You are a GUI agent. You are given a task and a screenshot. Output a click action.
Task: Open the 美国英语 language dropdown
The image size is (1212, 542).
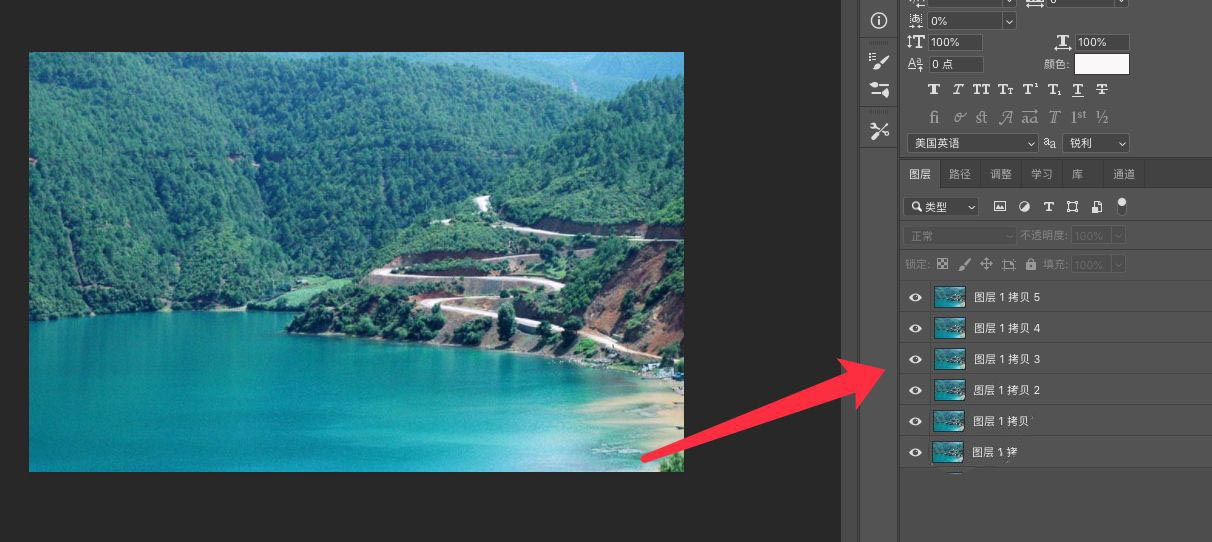973,143
